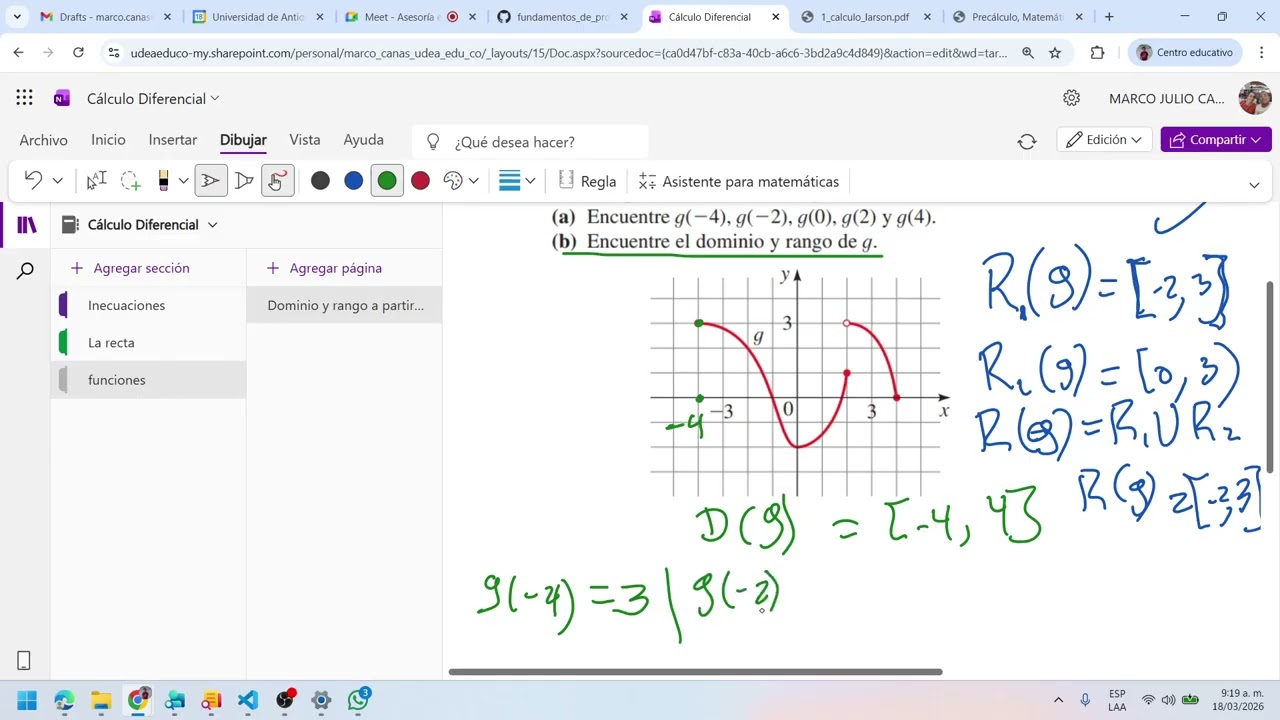The width and height of the screenshot is (1280, 720).
Task: Switch to the Gmail Drafts browser tab
Action: (x=105, y=17)
